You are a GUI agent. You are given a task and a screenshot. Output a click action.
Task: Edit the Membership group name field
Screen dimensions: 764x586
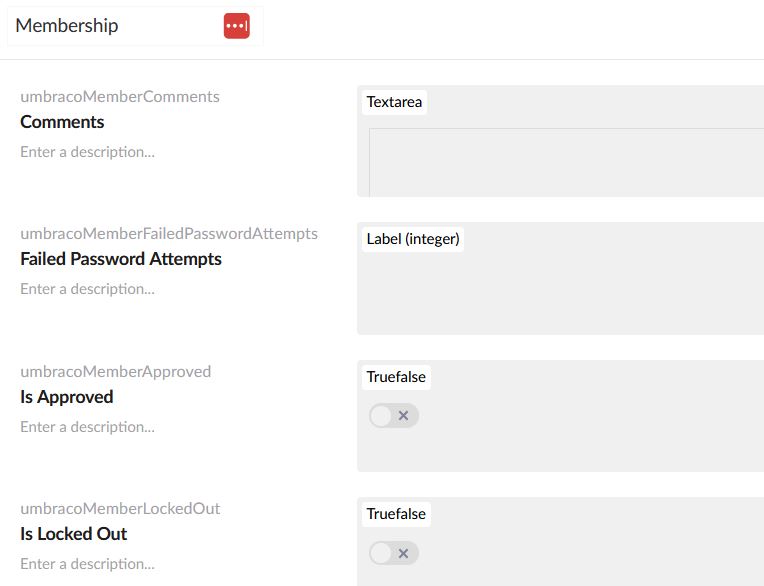coord(110,26)
